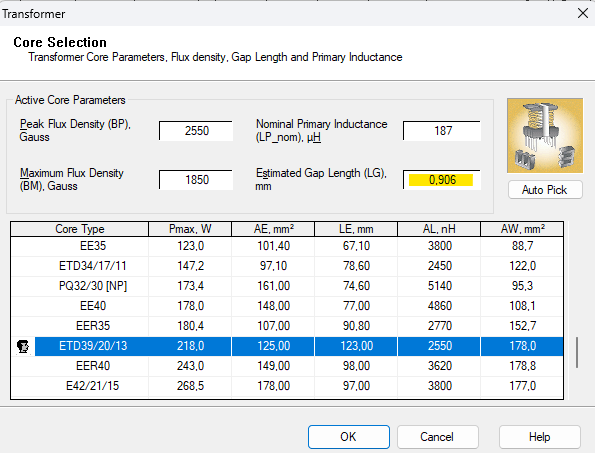Click AL value 2770
595x453 pixels.
pyautogui.click(x=440, y=326)
